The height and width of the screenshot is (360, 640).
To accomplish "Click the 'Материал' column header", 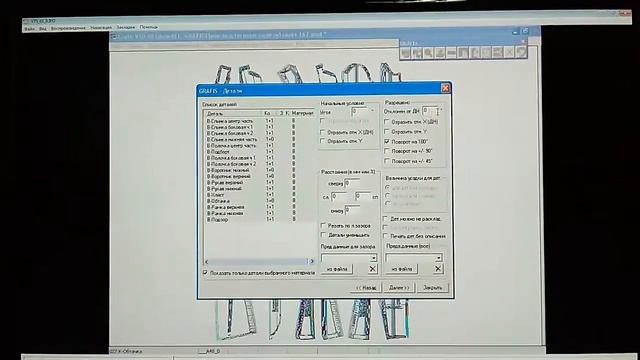I will tap(302, 113).
